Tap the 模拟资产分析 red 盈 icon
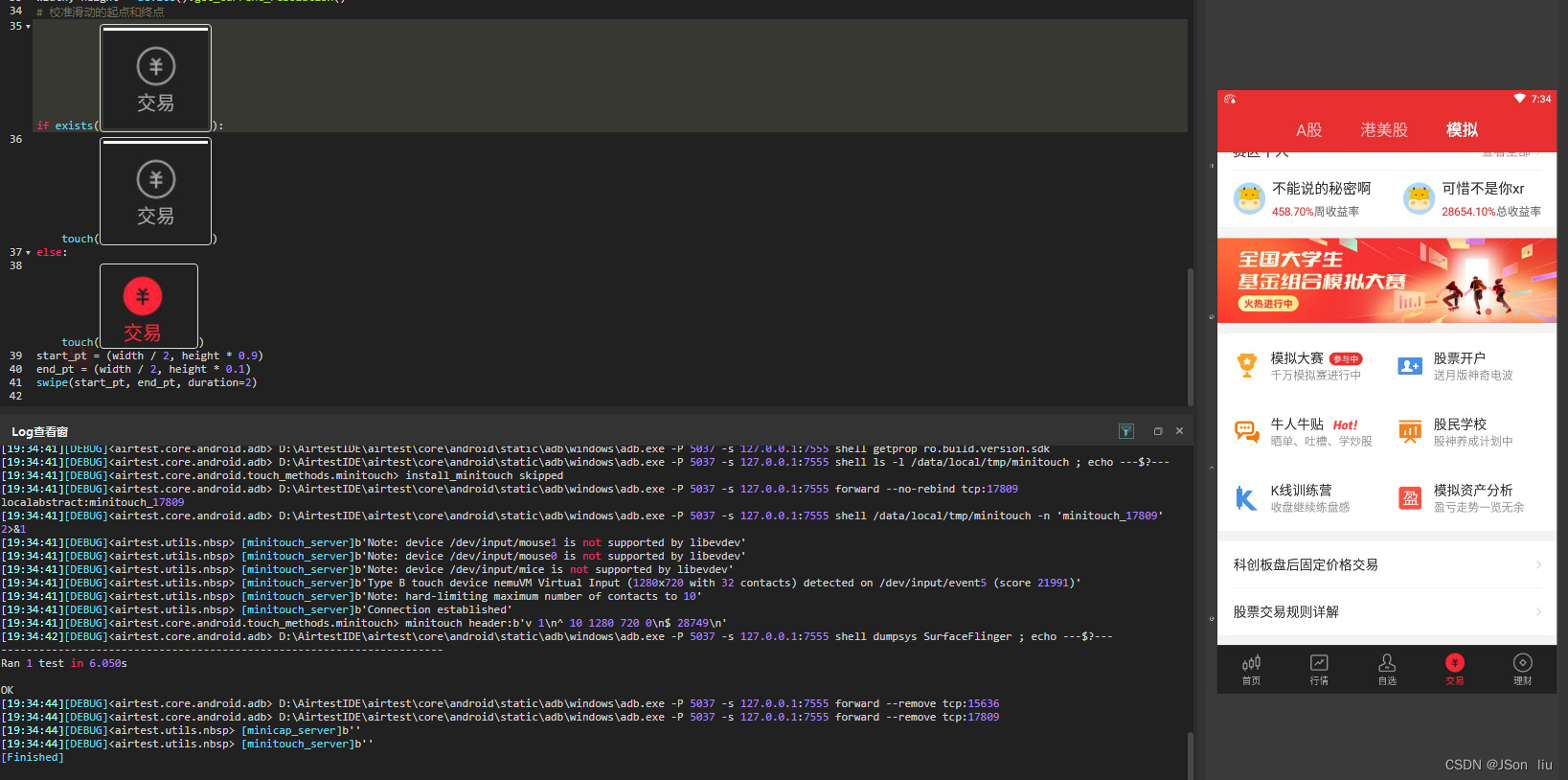The width and height of the screenshot is (1568, 780). 1410,498
